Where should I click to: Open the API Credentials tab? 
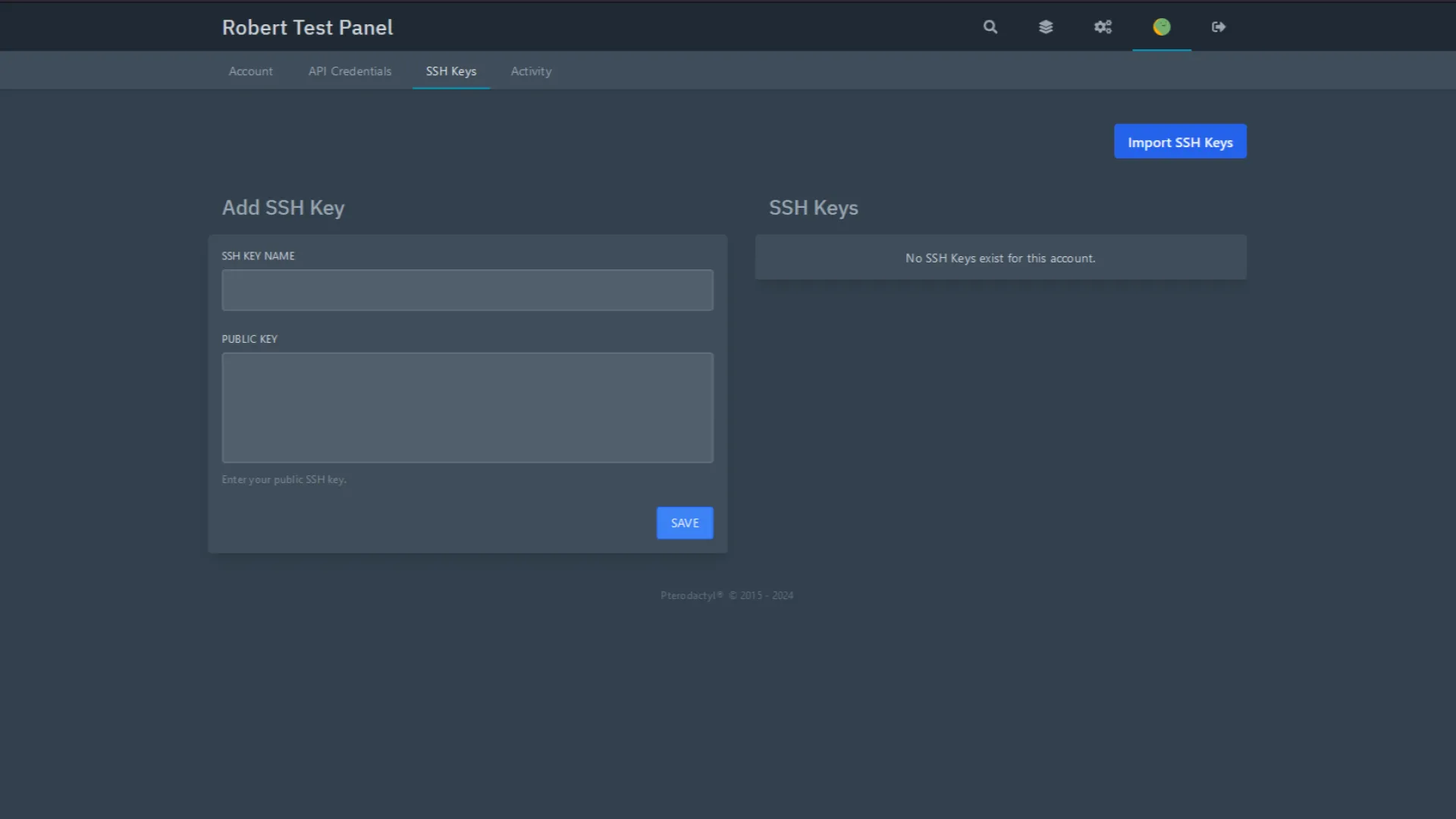350,71
